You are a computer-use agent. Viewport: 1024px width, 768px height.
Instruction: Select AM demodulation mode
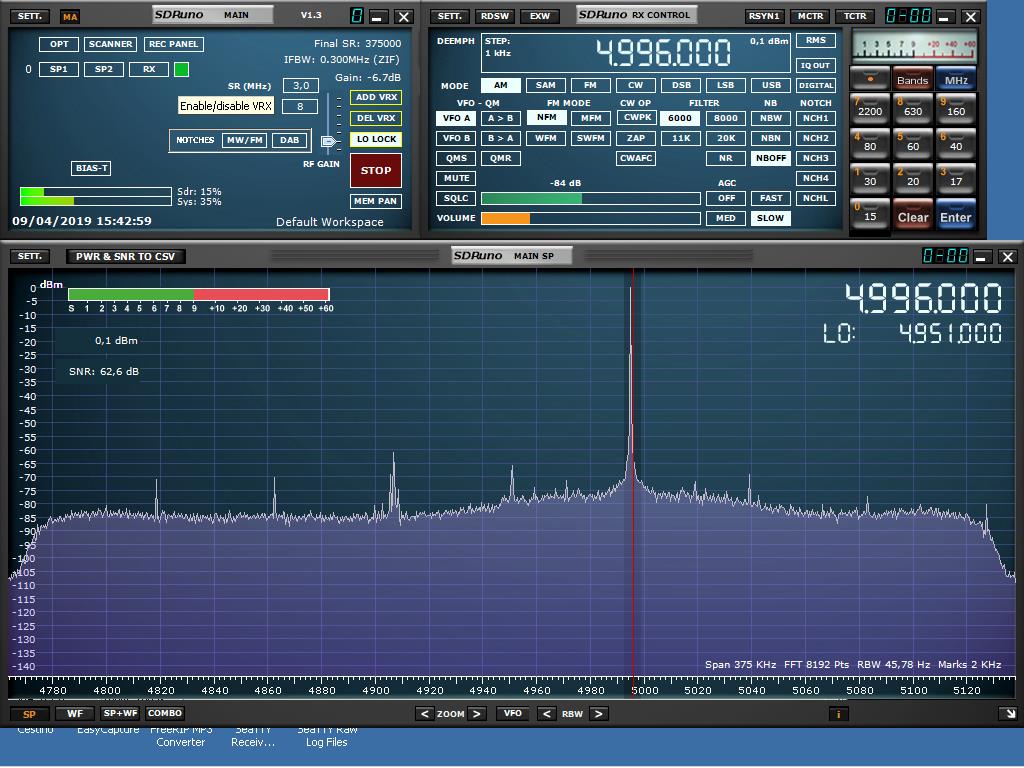pyautogui.click(x=501, y=85)
